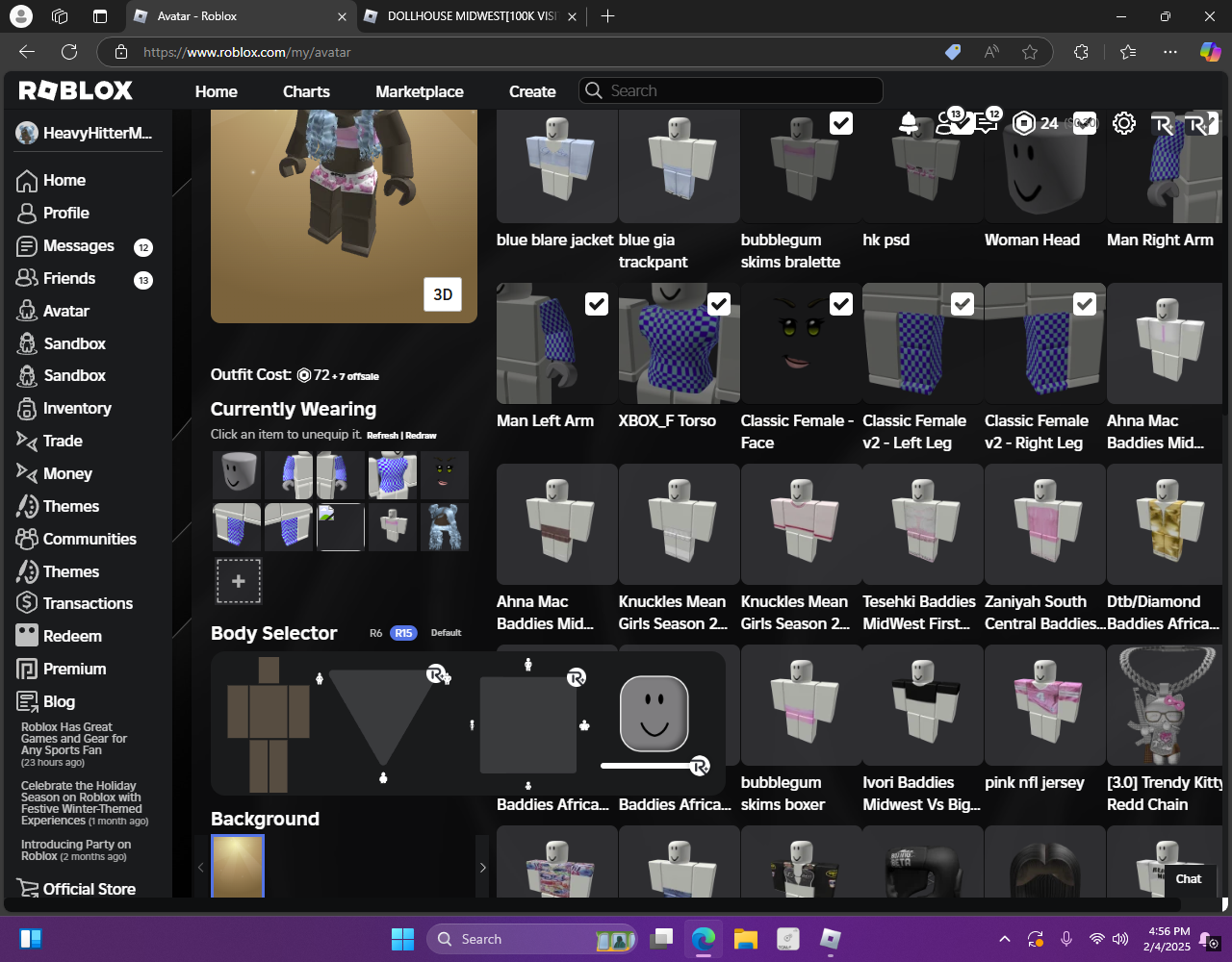This screenshot has width=1232, height=962.
Task: Show hidden system tray icons
Action: pos(1004,939)
